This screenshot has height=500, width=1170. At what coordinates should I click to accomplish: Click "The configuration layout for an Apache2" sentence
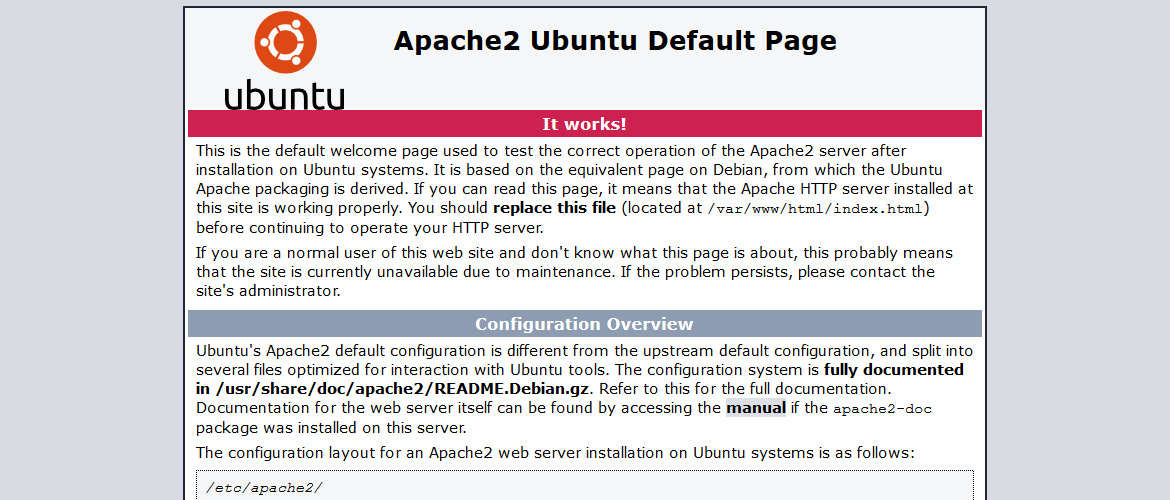555,453
